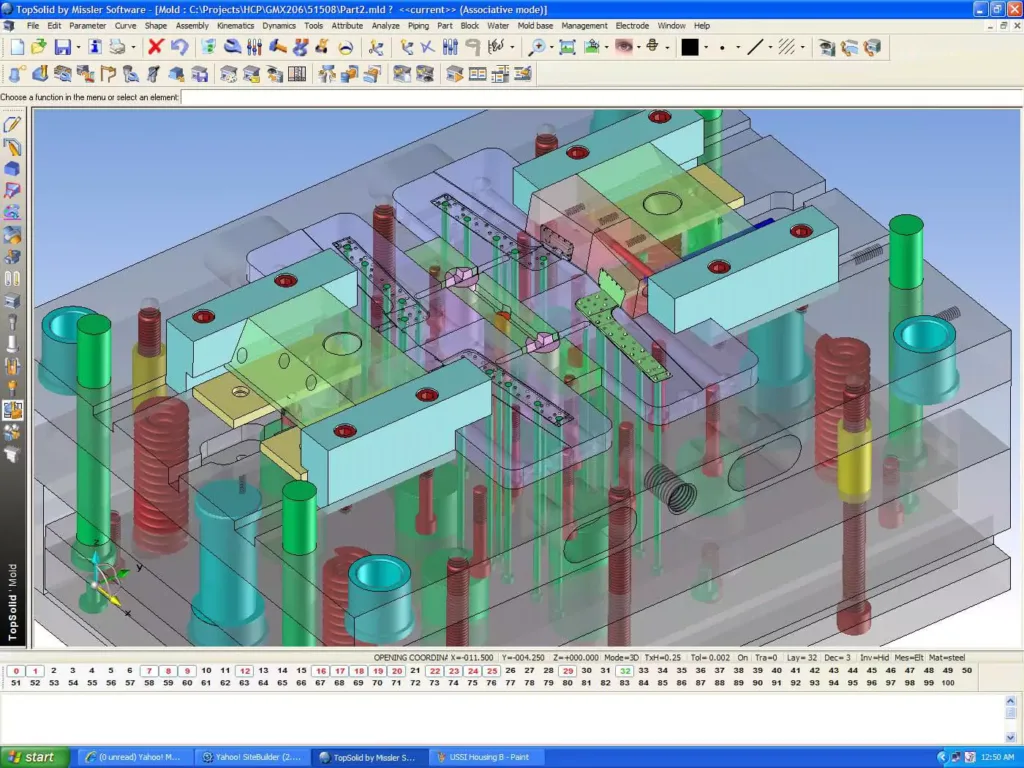Click the Windows start button

(35, 757)
